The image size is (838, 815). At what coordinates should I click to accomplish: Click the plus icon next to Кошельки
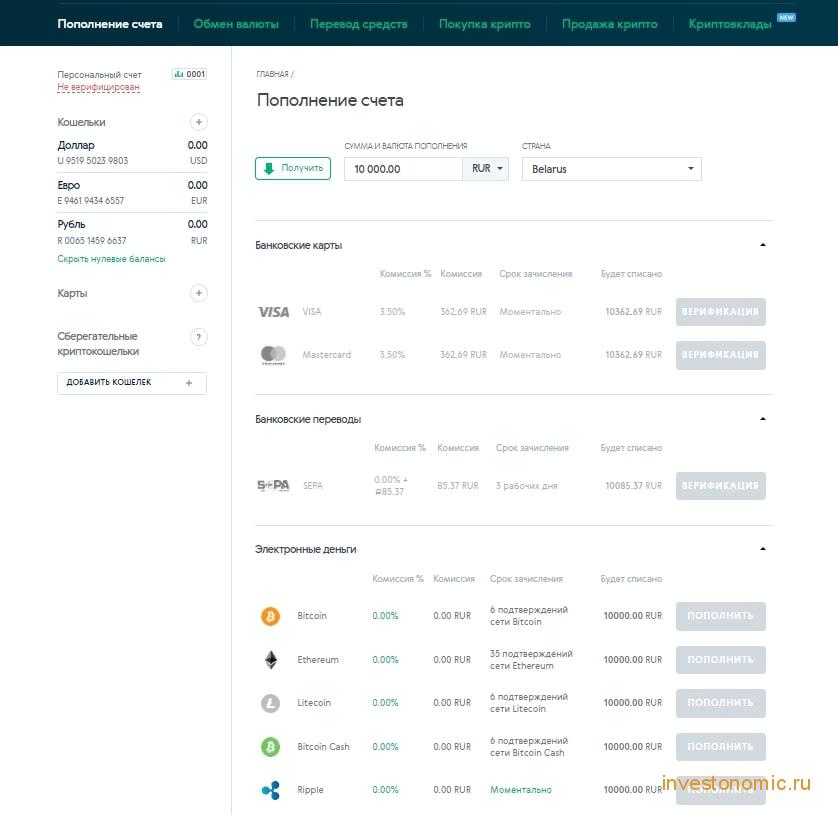[199, 122]
